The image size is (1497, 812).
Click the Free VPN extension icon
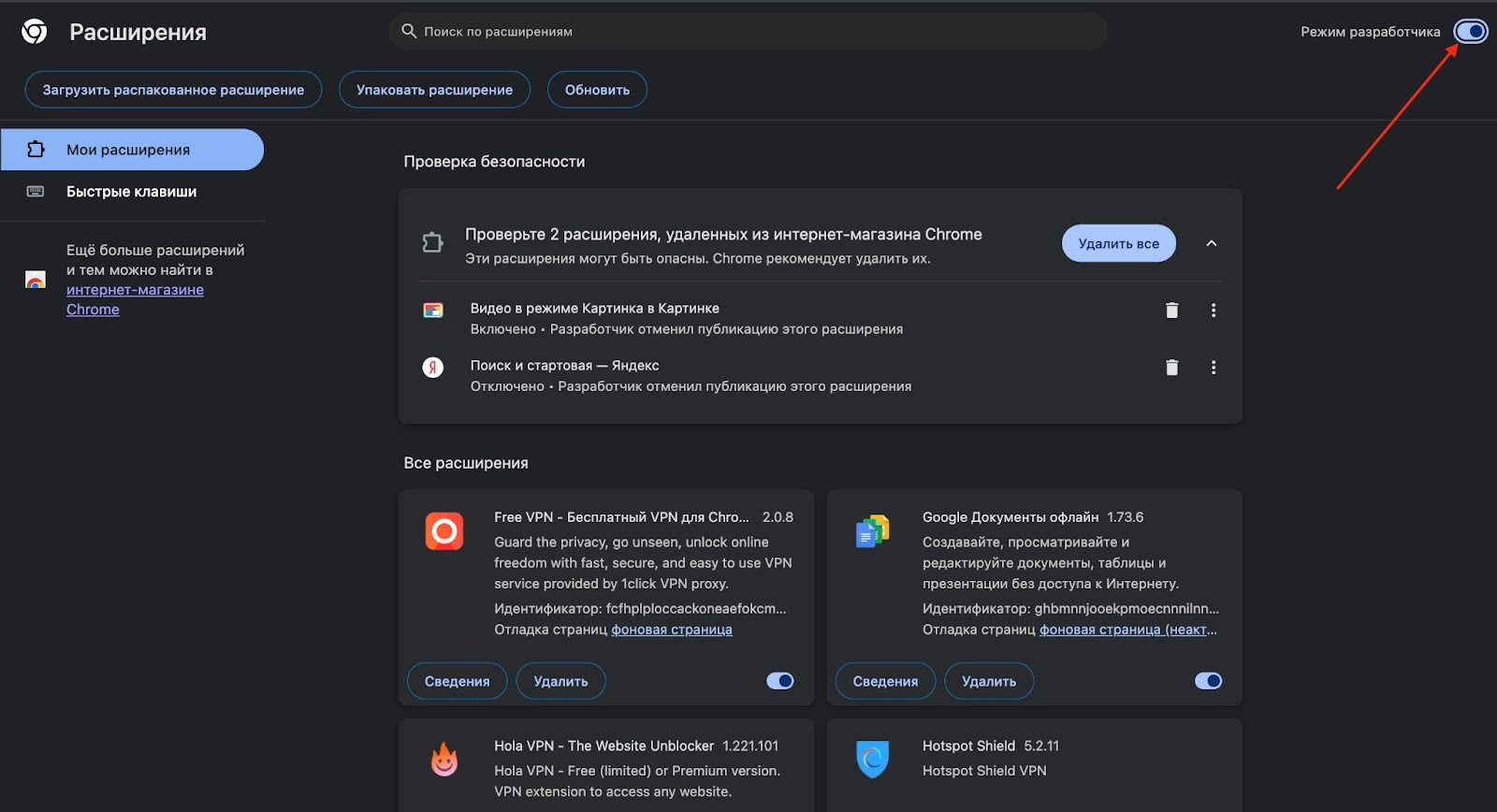pos(444,531)
